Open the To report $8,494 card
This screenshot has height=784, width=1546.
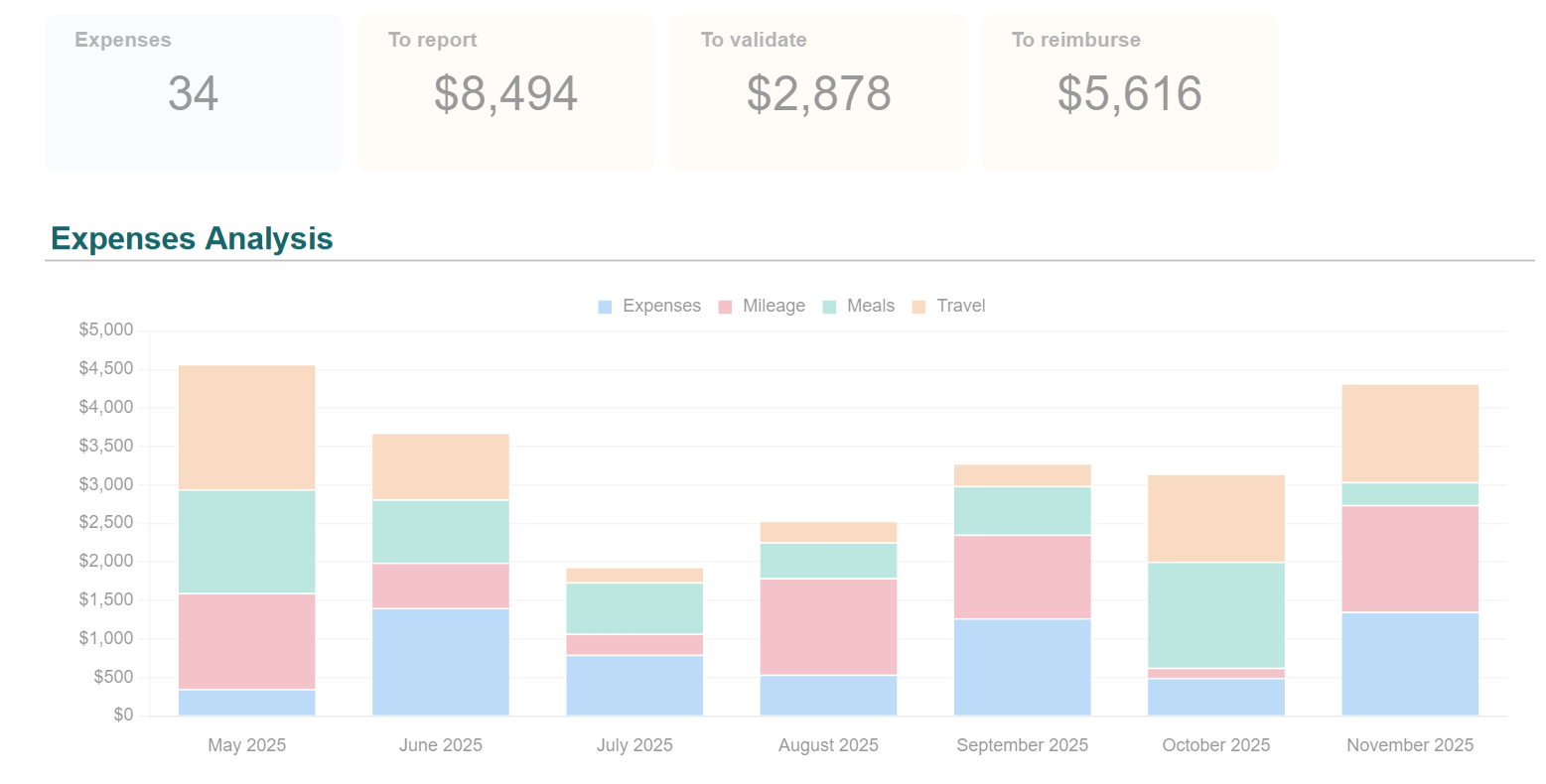tap(505, 92)
